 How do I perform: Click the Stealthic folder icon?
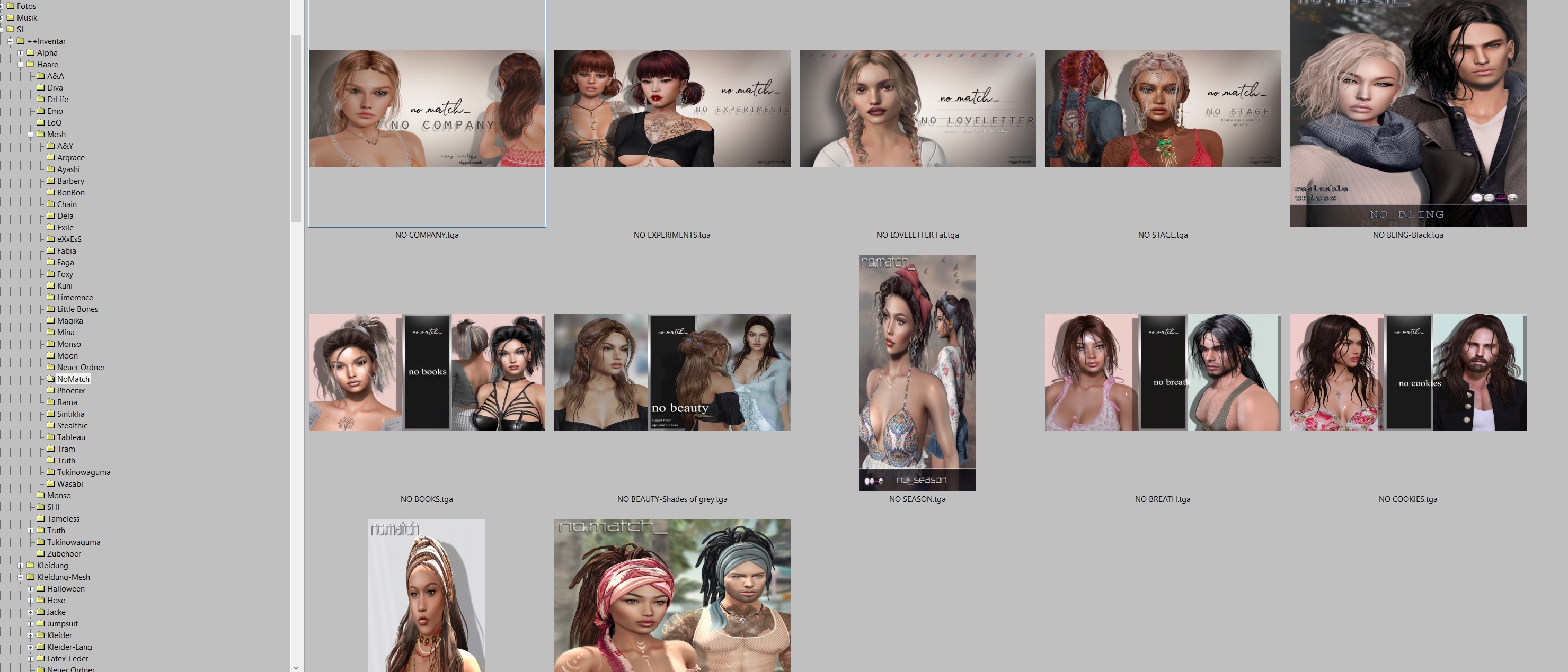tap(50, 426)
